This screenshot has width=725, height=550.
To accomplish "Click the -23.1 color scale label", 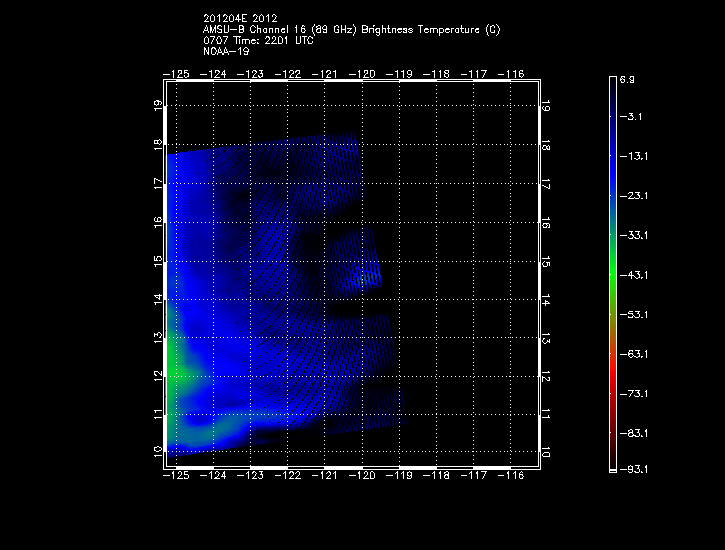I will [633, 196].
